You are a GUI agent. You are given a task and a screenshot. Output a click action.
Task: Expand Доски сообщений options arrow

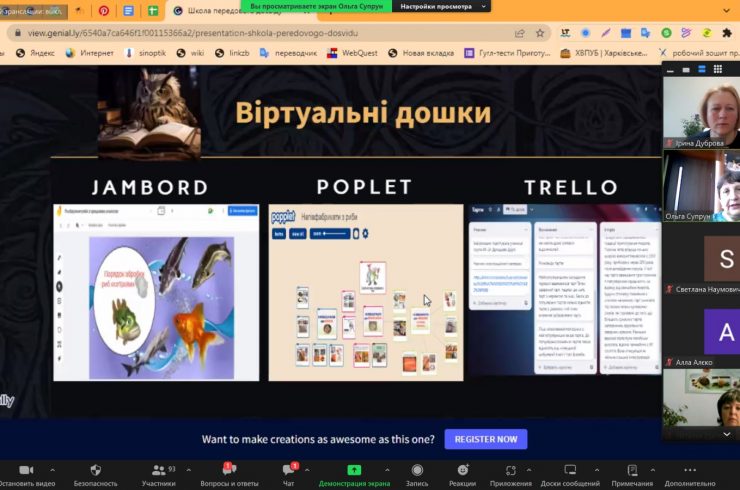pyautogui.click(x=597, y=470)
